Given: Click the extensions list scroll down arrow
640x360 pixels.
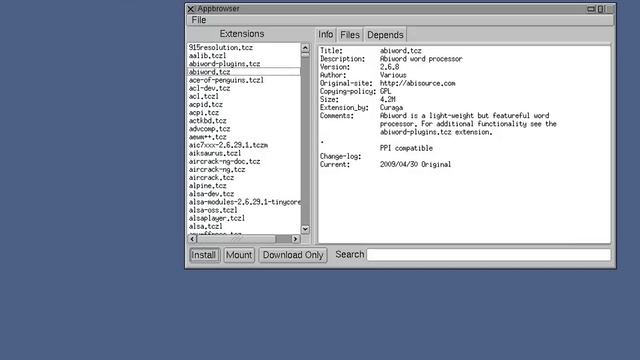Looking at the screenshot, I should 305,229.
